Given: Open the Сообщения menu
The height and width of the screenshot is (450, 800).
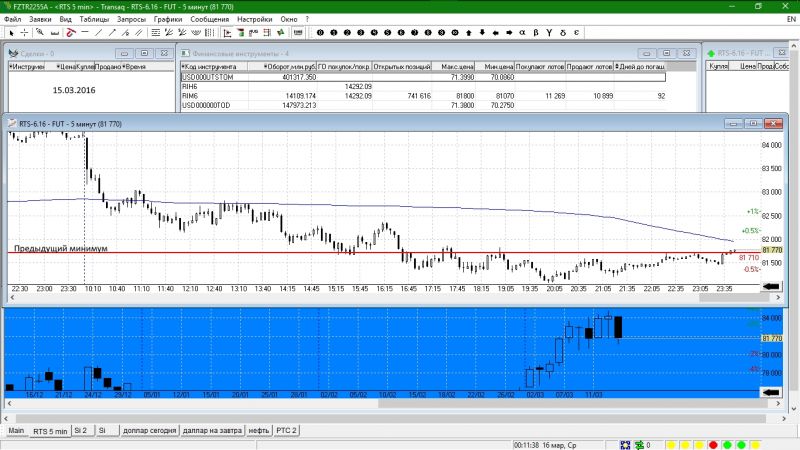Looking at the screenshot, I should pyautogui.click(x=210, y=19).
